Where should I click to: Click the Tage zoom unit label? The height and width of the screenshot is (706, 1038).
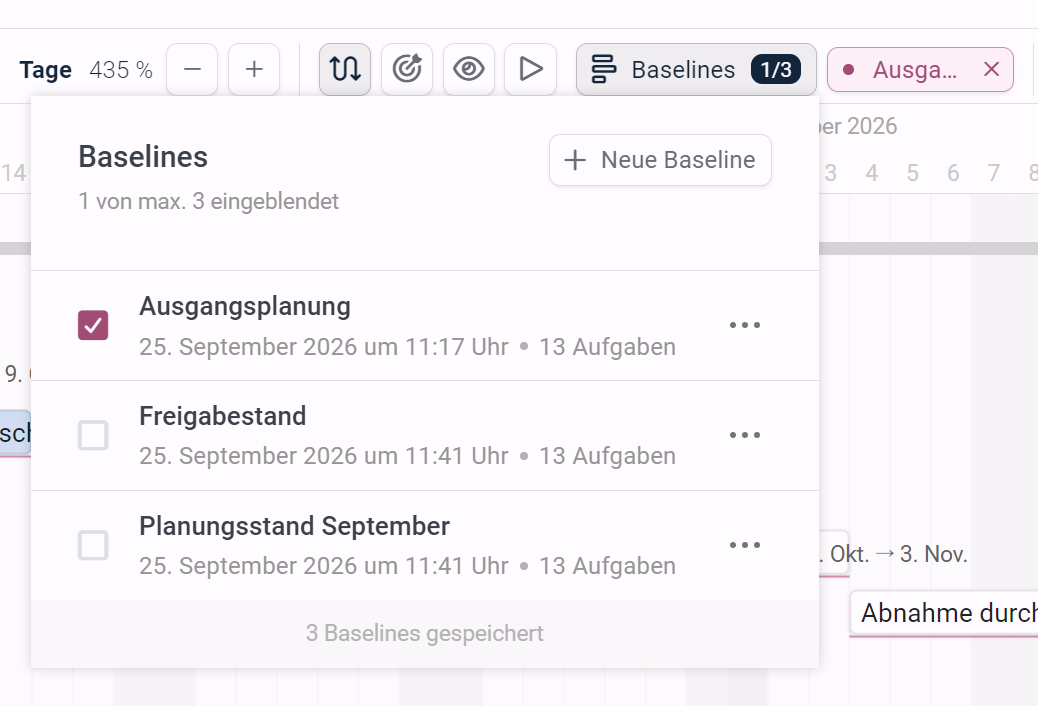[46, 70]
